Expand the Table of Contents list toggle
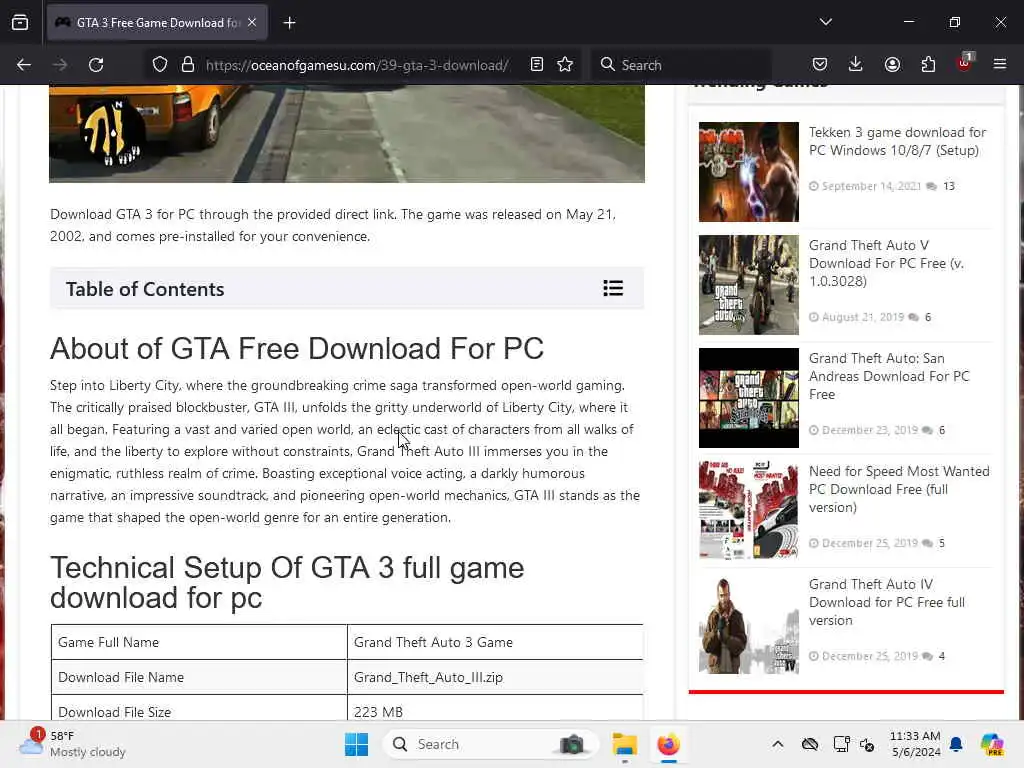 [x=613, y=289]
